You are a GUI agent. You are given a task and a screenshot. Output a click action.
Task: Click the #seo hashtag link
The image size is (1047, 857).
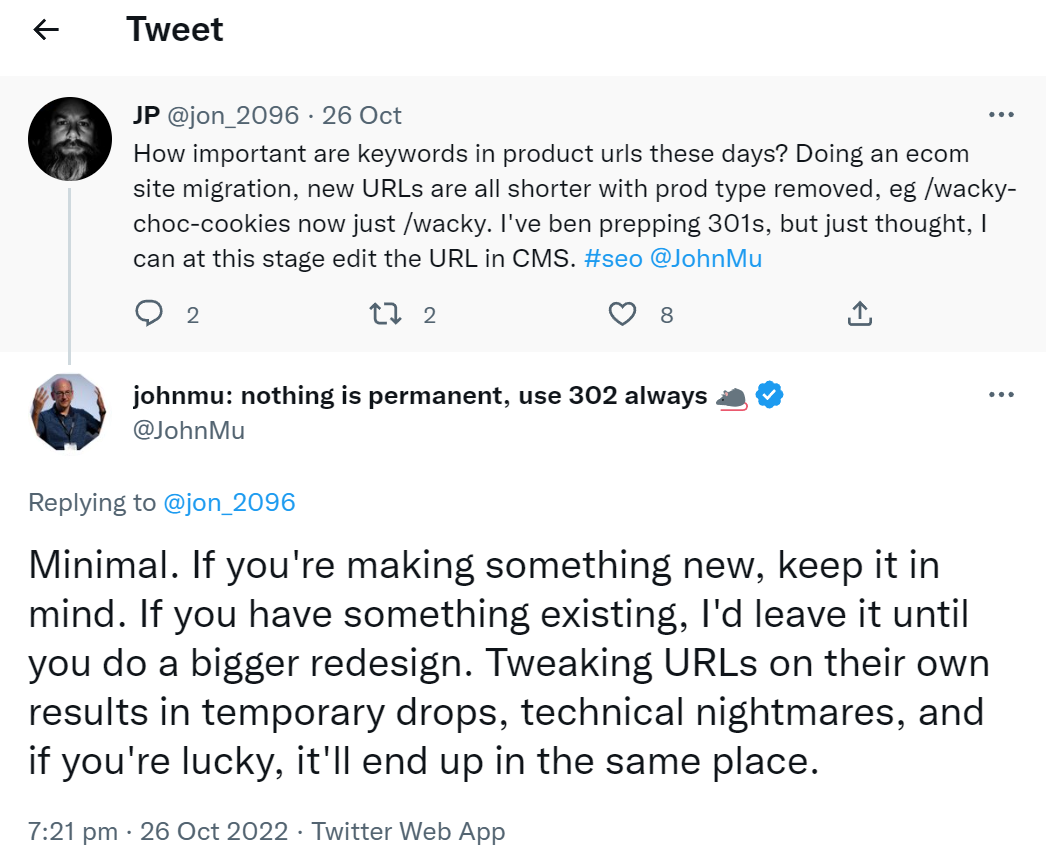612,258
